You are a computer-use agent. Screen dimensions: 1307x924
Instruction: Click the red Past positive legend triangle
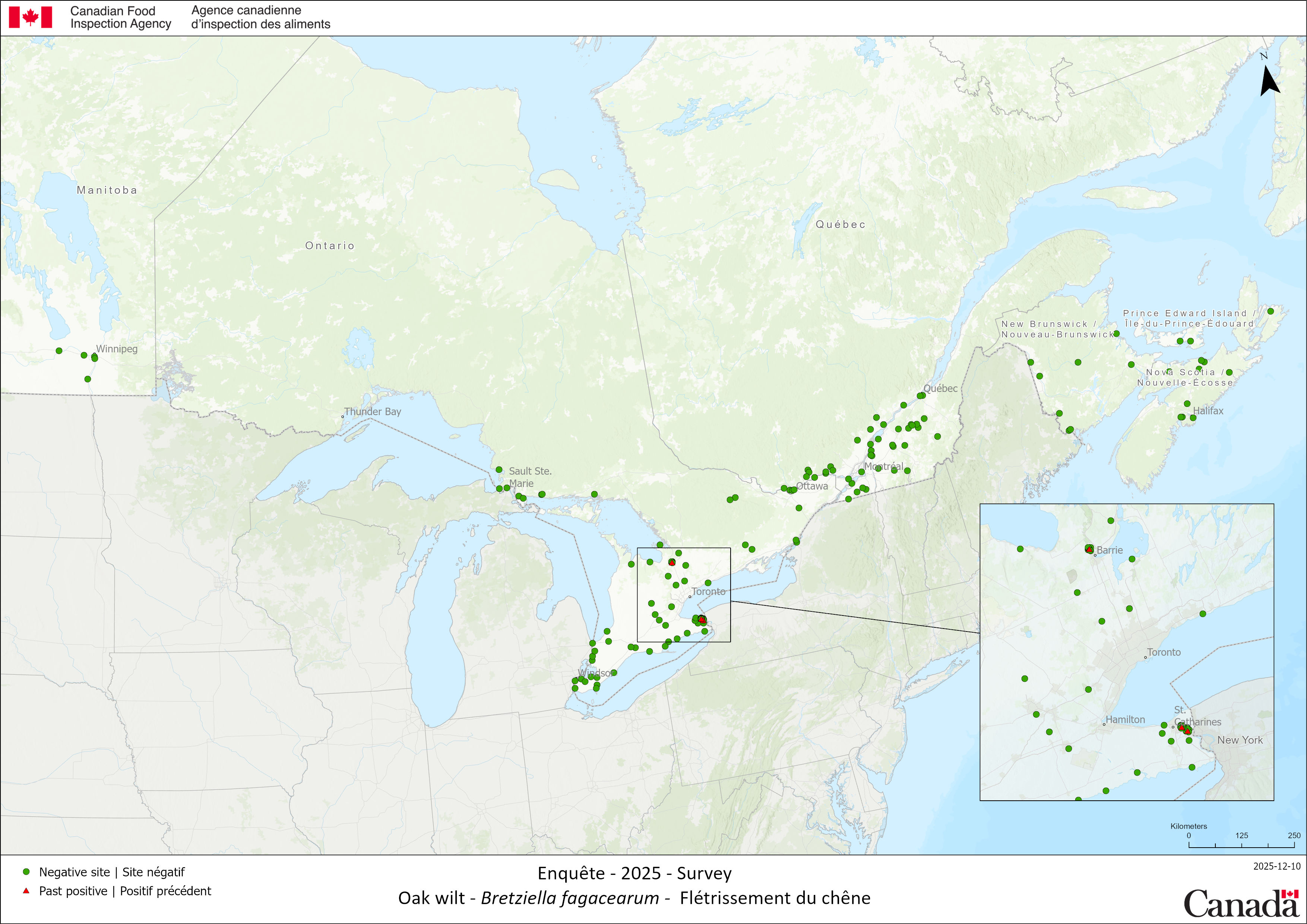tap(26, 890)
